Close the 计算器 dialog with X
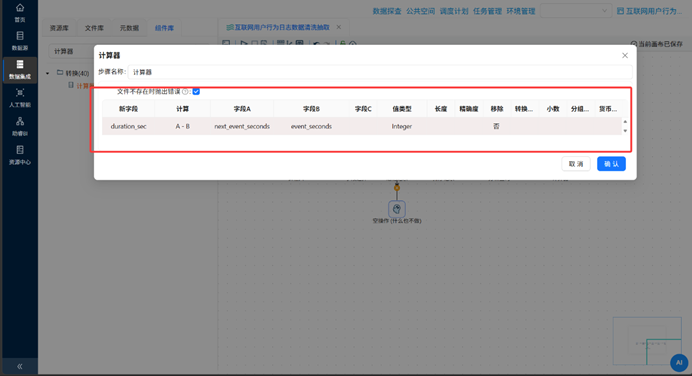Image resolution: width=692 pixels, height=376 pixels. pos(625,55)
